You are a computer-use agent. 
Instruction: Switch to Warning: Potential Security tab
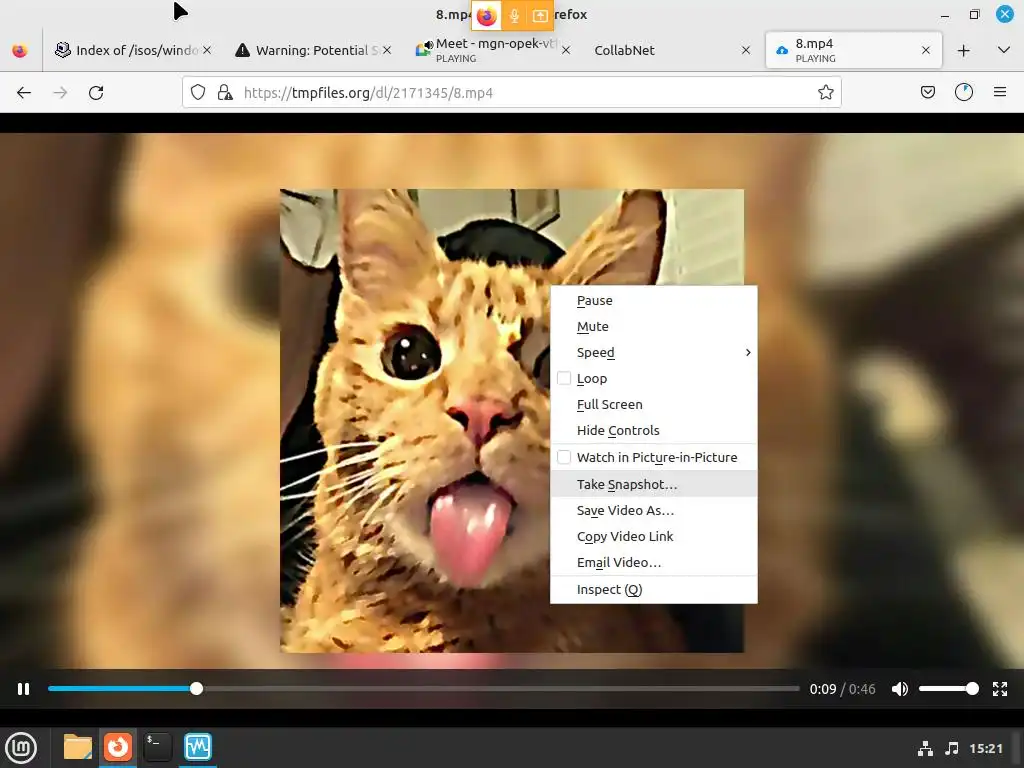point(312,50)
